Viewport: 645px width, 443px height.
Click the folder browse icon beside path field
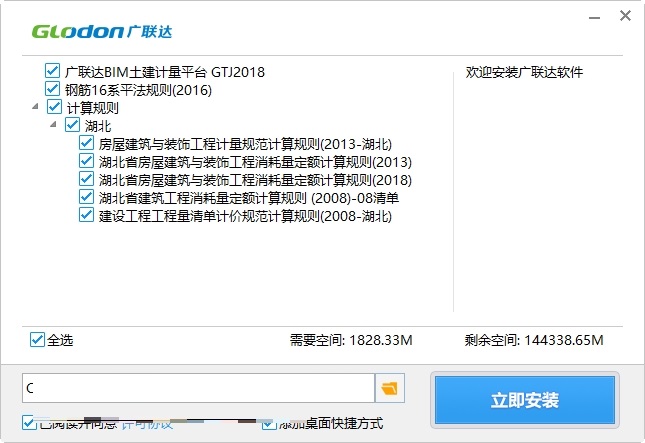[x=388, y=387]
